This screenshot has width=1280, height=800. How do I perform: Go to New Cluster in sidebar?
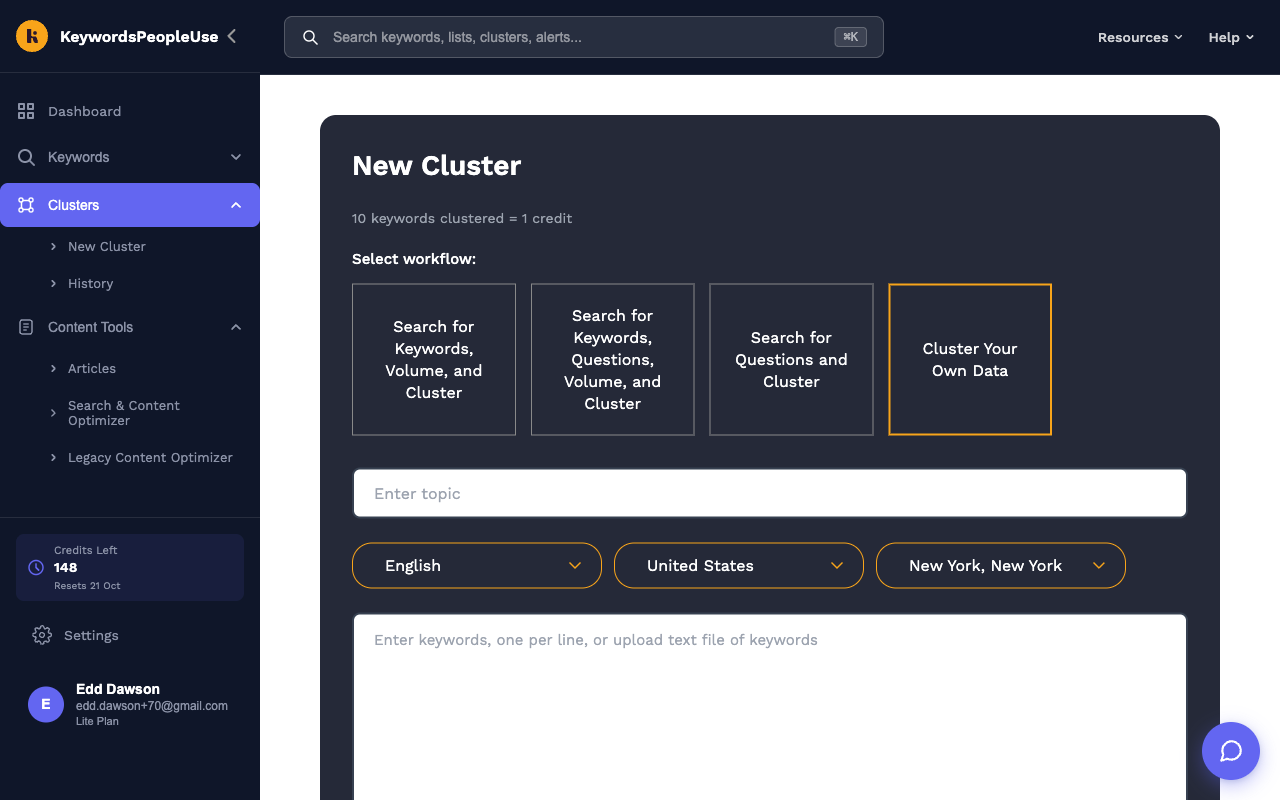pos(107,246)
